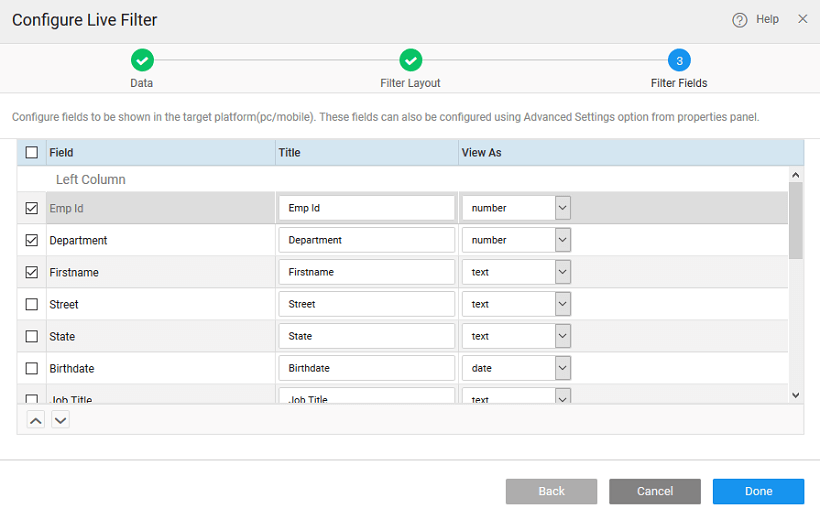Go back with the Back button
Screen dimensions: 820x519
pos(551,491)
